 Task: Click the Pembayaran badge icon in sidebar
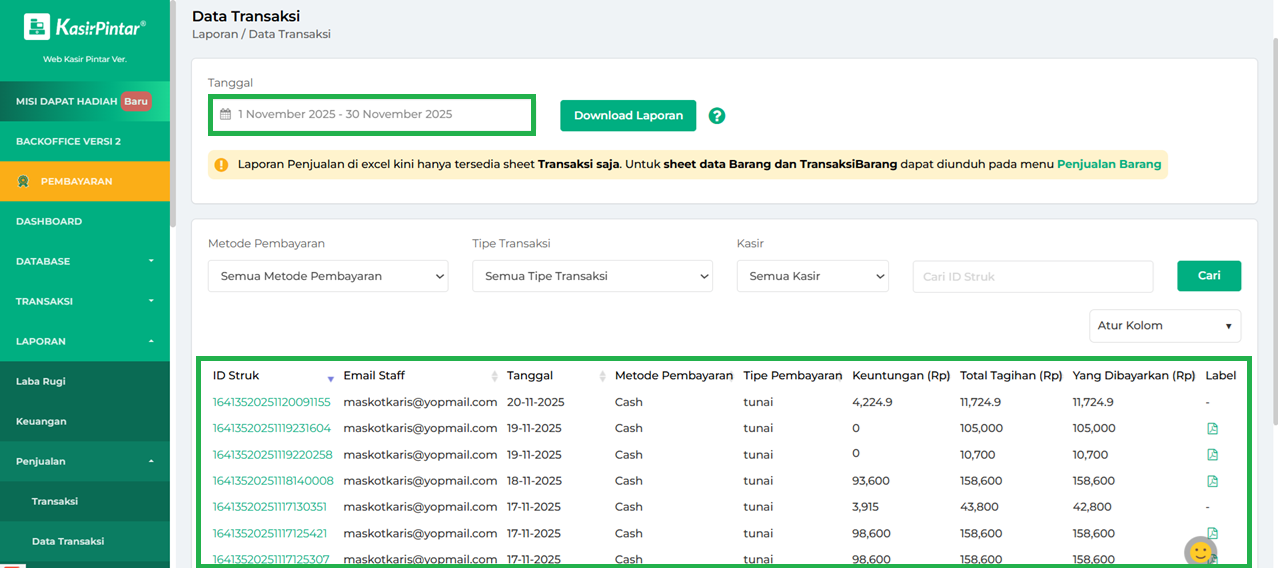tap(23, 182)
